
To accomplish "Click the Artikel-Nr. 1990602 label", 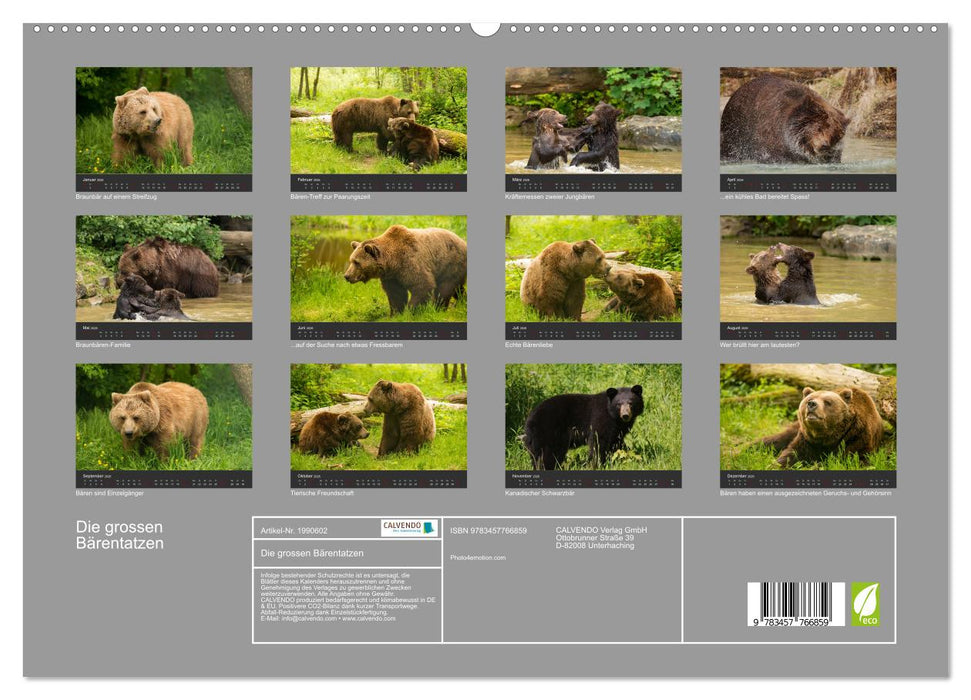I will (x=297, y=530).
